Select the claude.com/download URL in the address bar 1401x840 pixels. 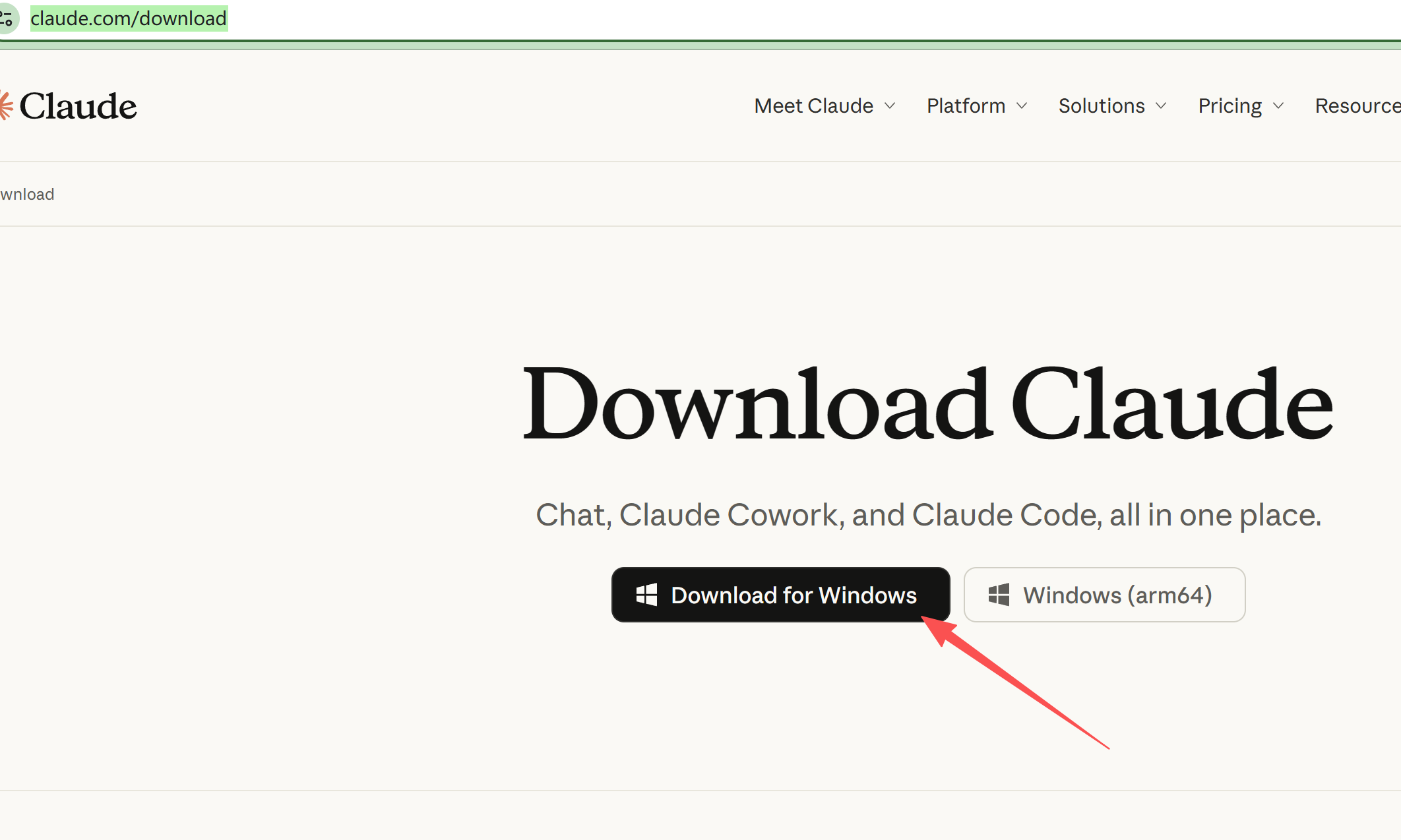click(x=129, y=18)
